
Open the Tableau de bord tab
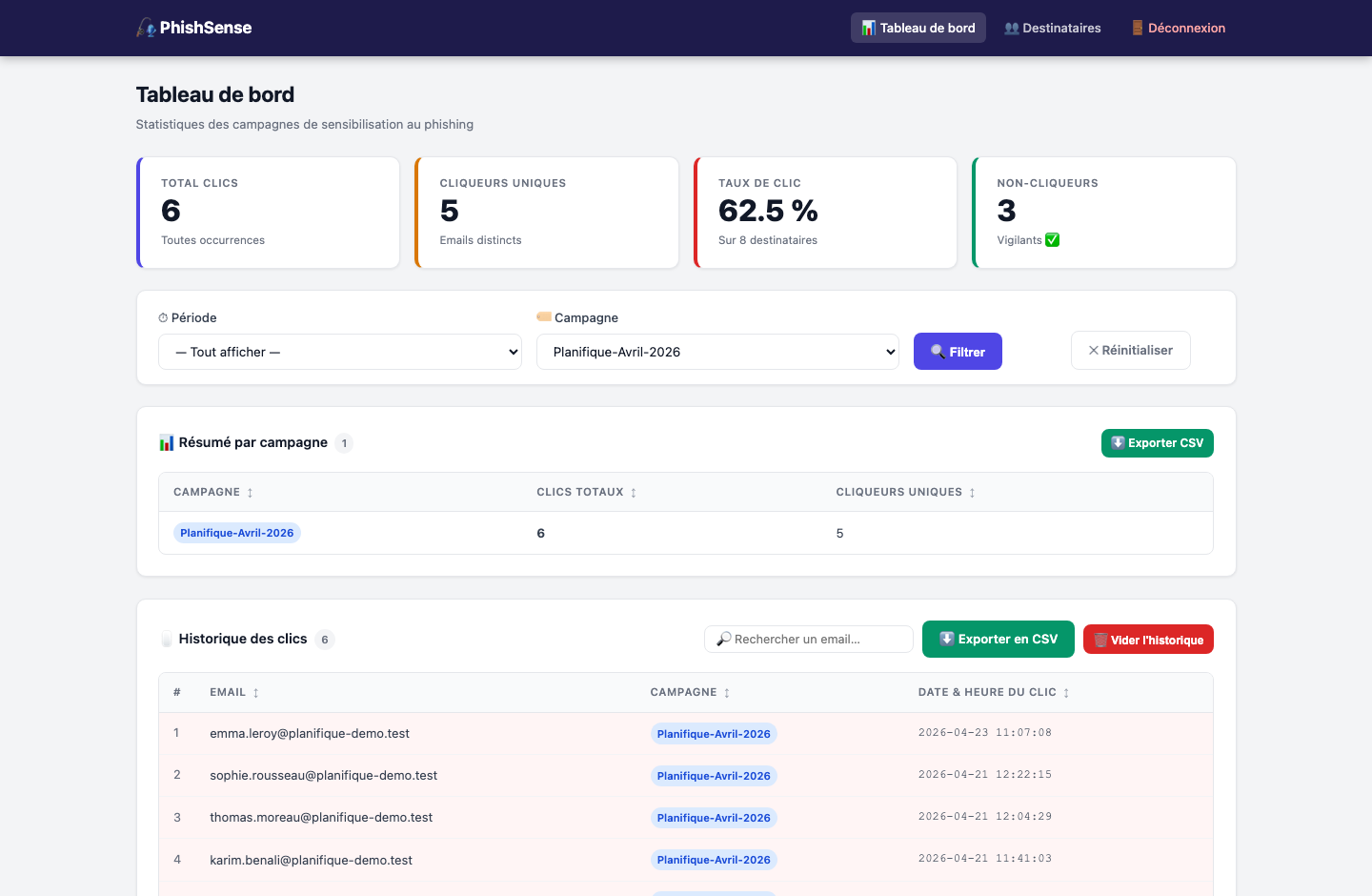918,28
